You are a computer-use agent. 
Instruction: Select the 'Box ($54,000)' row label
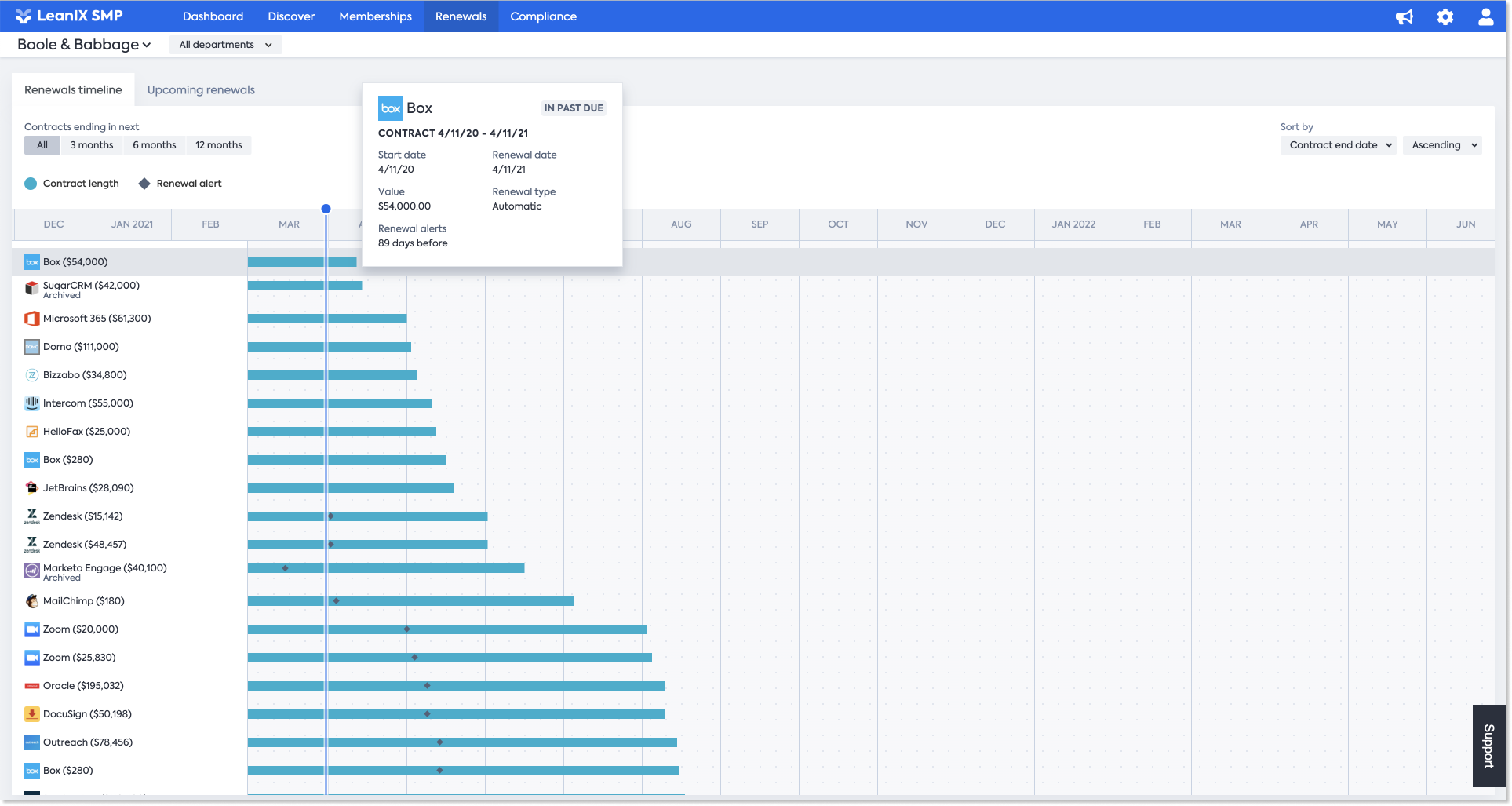pos(75,262)
